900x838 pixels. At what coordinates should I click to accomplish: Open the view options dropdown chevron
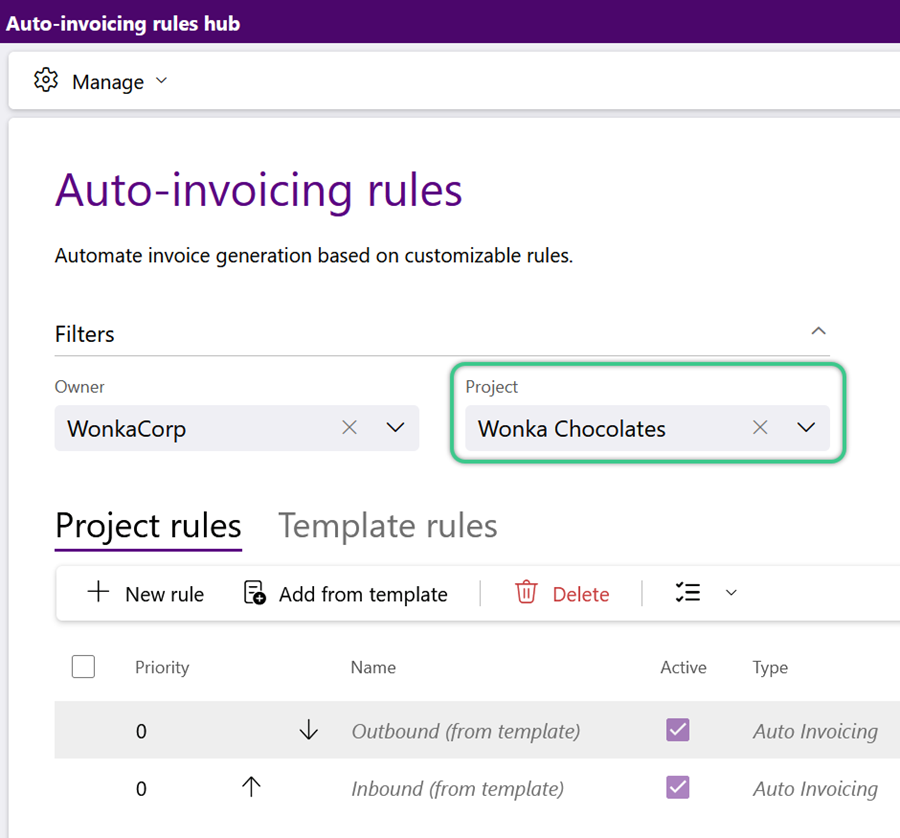coord(731,593)
